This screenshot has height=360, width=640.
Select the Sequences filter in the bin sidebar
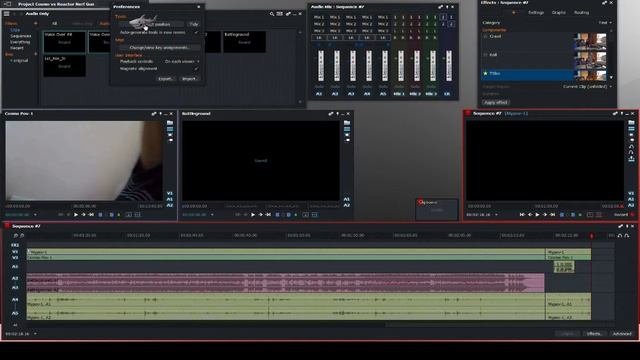tap(21, 36)
